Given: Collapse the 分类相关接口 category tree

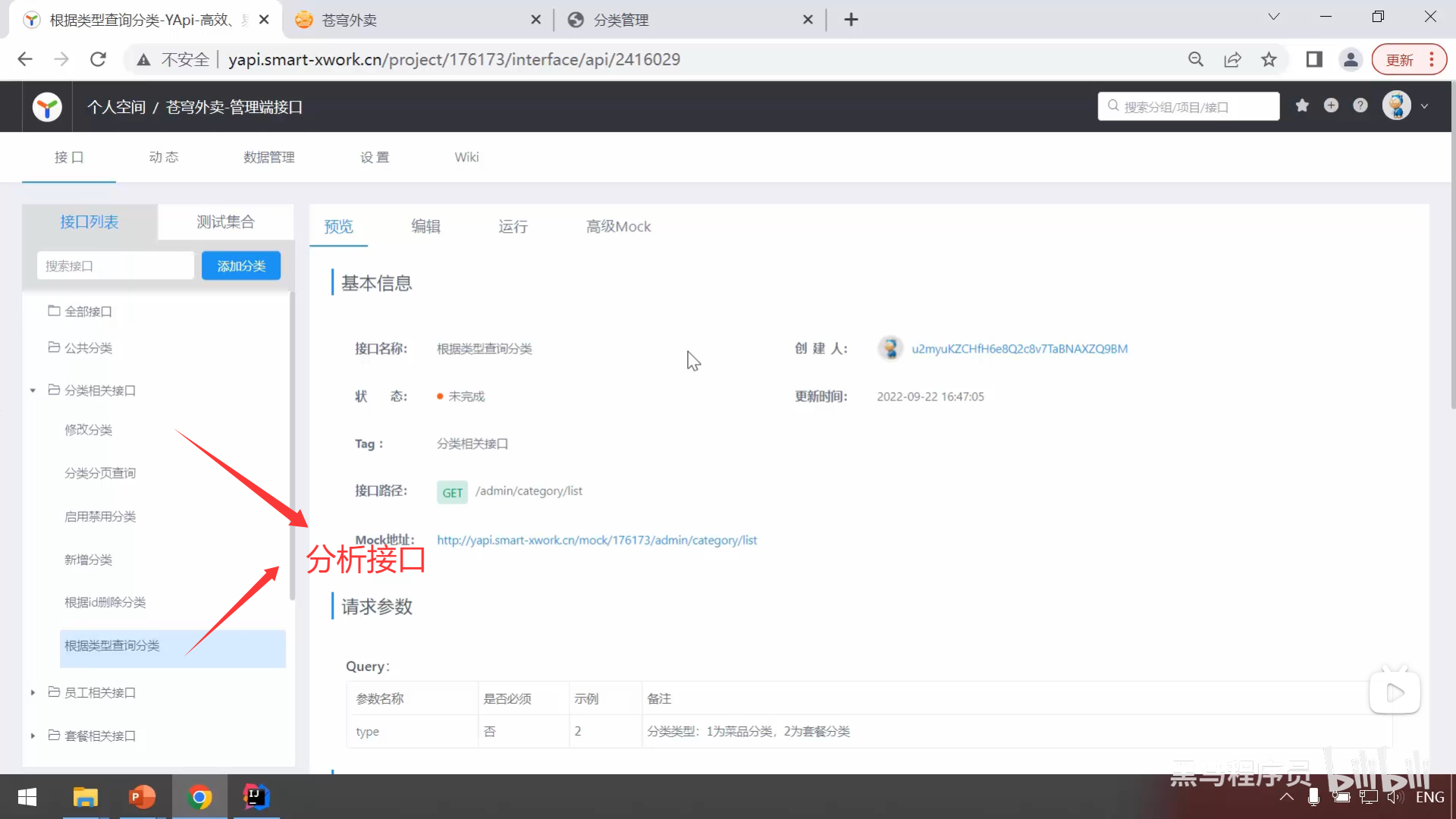Looking at the screenshot, I should 32,390.
